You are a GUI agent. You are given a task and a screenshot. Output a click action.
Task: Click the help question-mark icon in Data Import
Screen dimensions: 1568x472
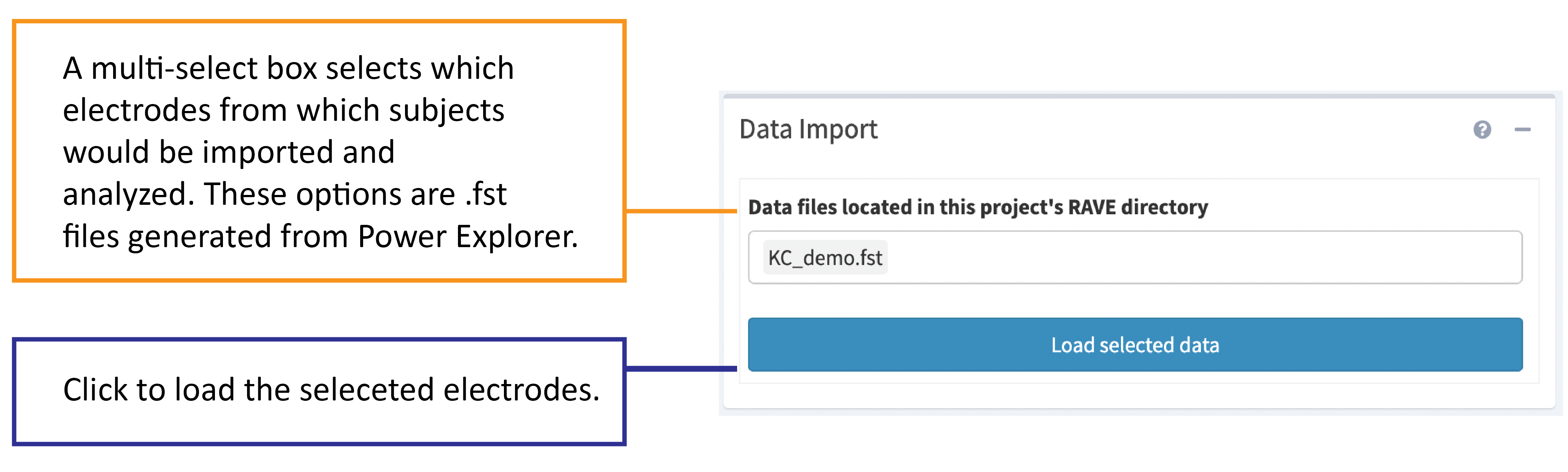pos(1482,130)
